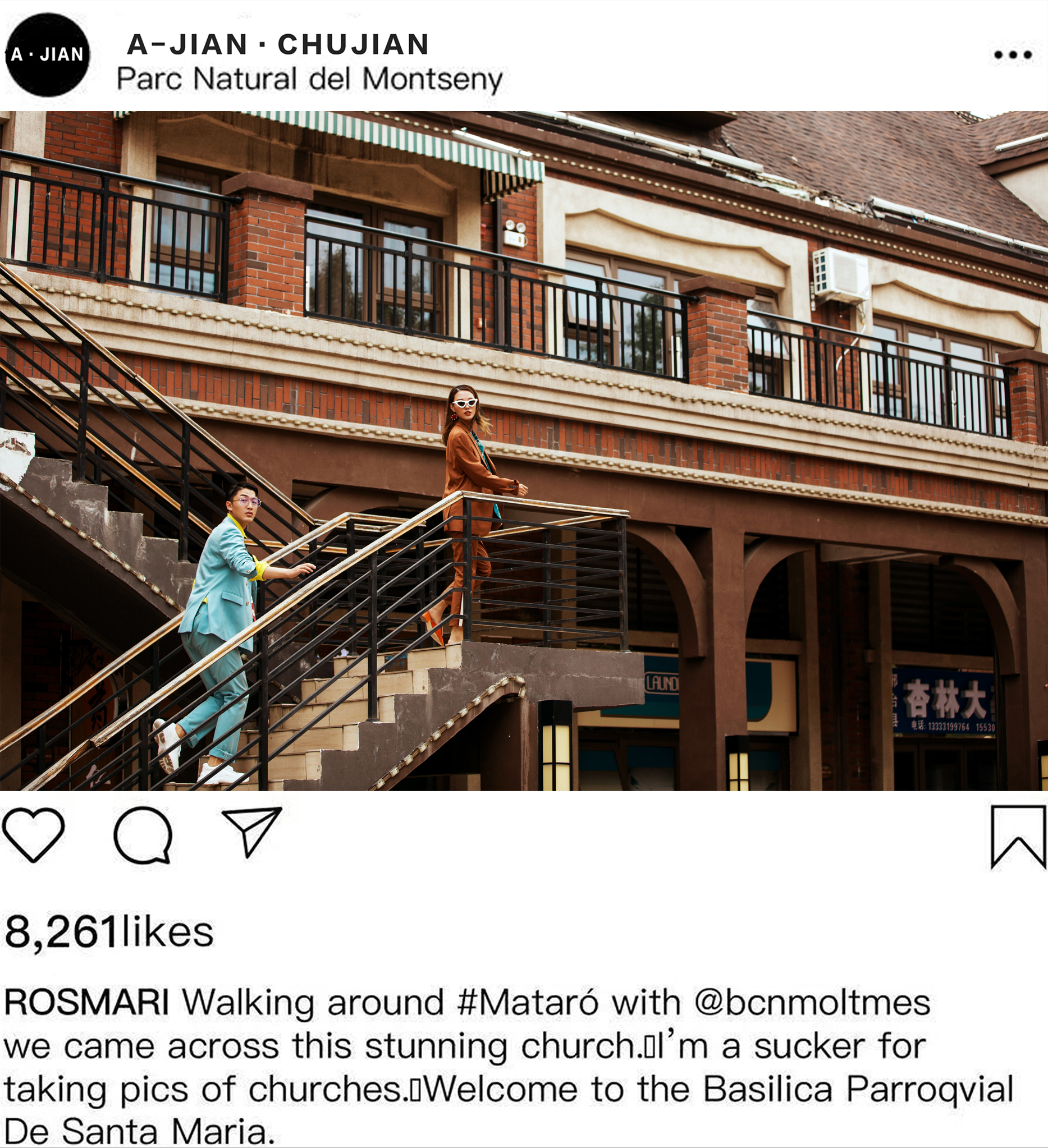Open the Parc Natural del Montseny location
The height and width of the screenshot is (1148, 1048).
309,79
